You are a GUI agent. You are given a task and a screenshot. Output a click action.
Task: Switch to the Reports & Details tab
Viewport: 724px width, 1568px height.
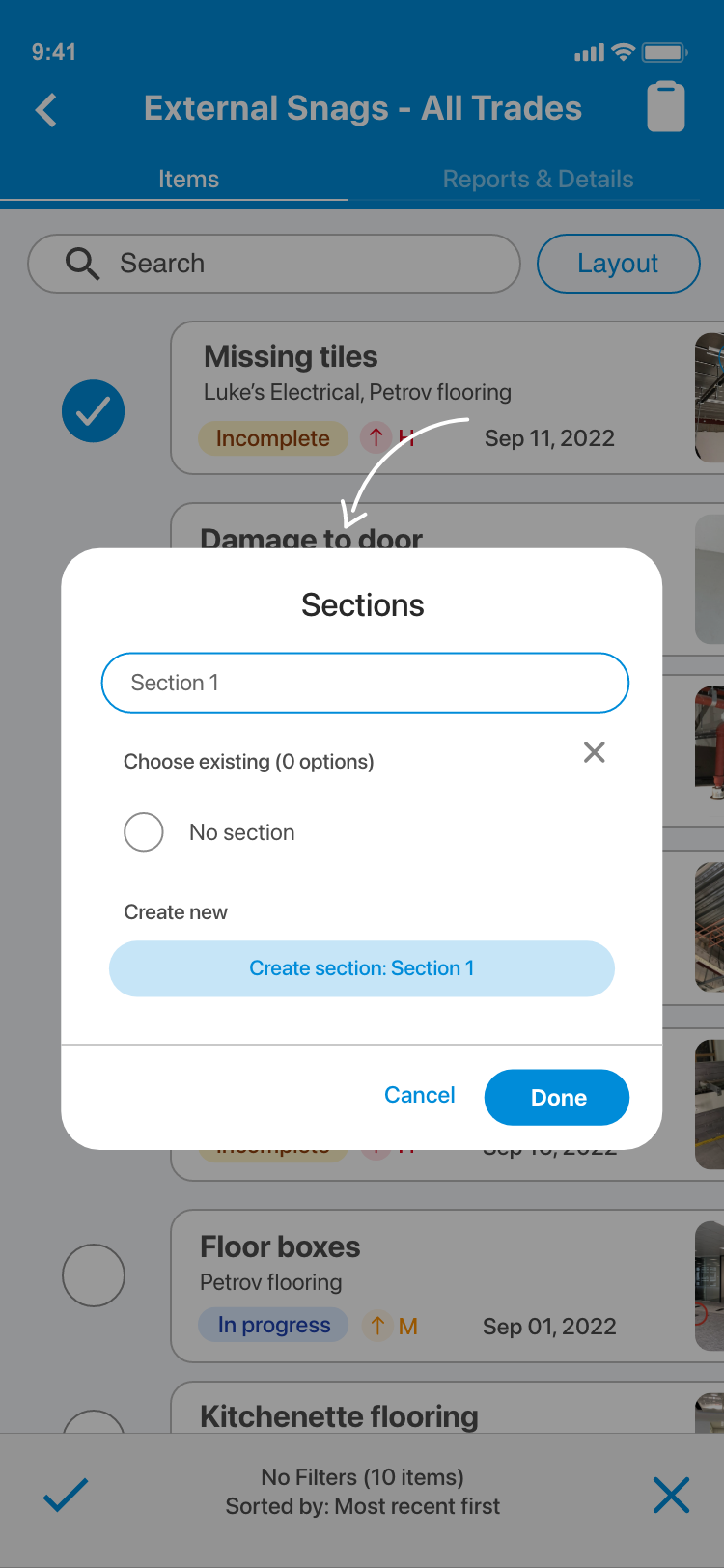click(x=538, y=180)
